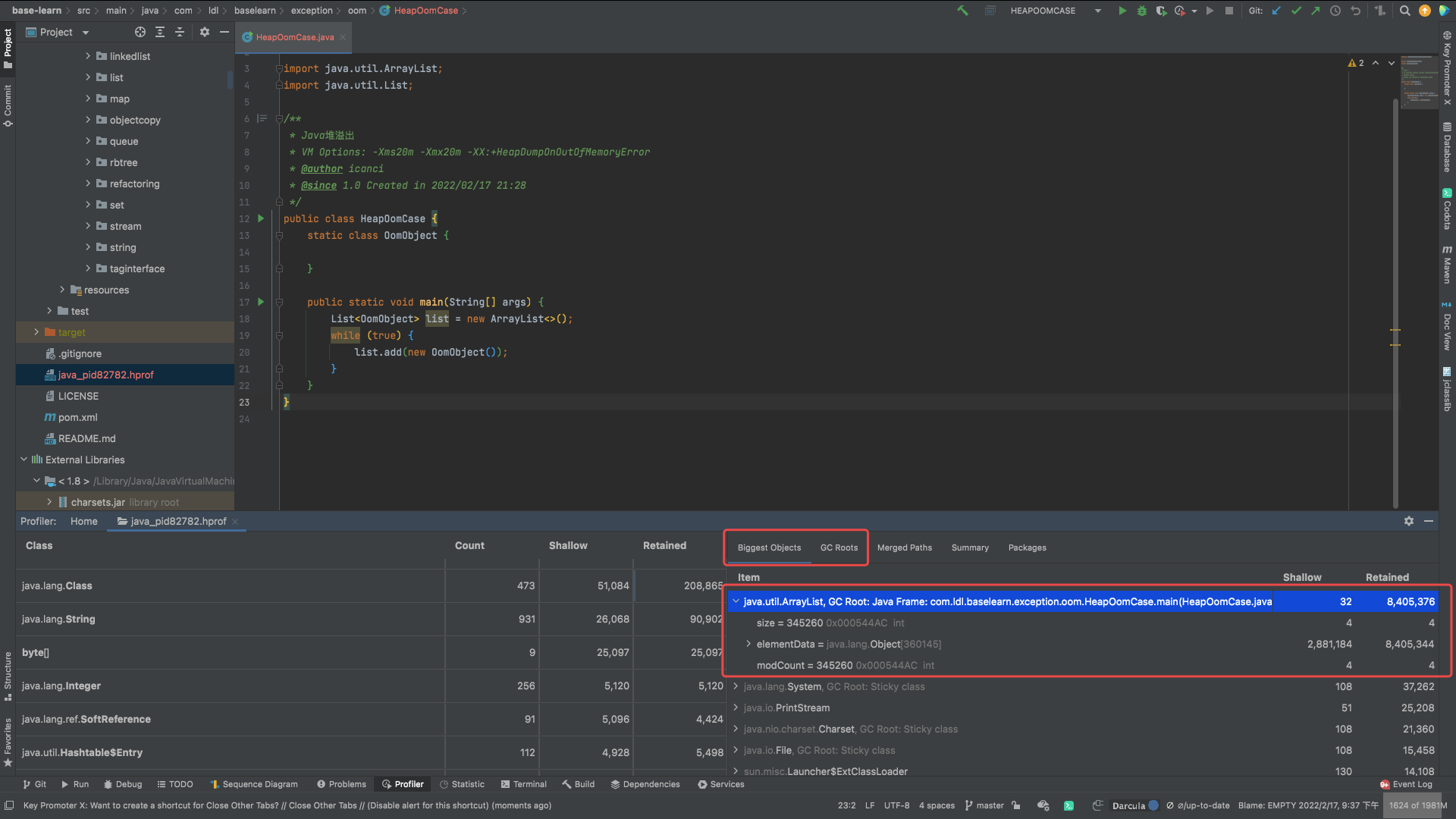Click the Build project hammer icon
1456x819 pixels.
(963, 11)
